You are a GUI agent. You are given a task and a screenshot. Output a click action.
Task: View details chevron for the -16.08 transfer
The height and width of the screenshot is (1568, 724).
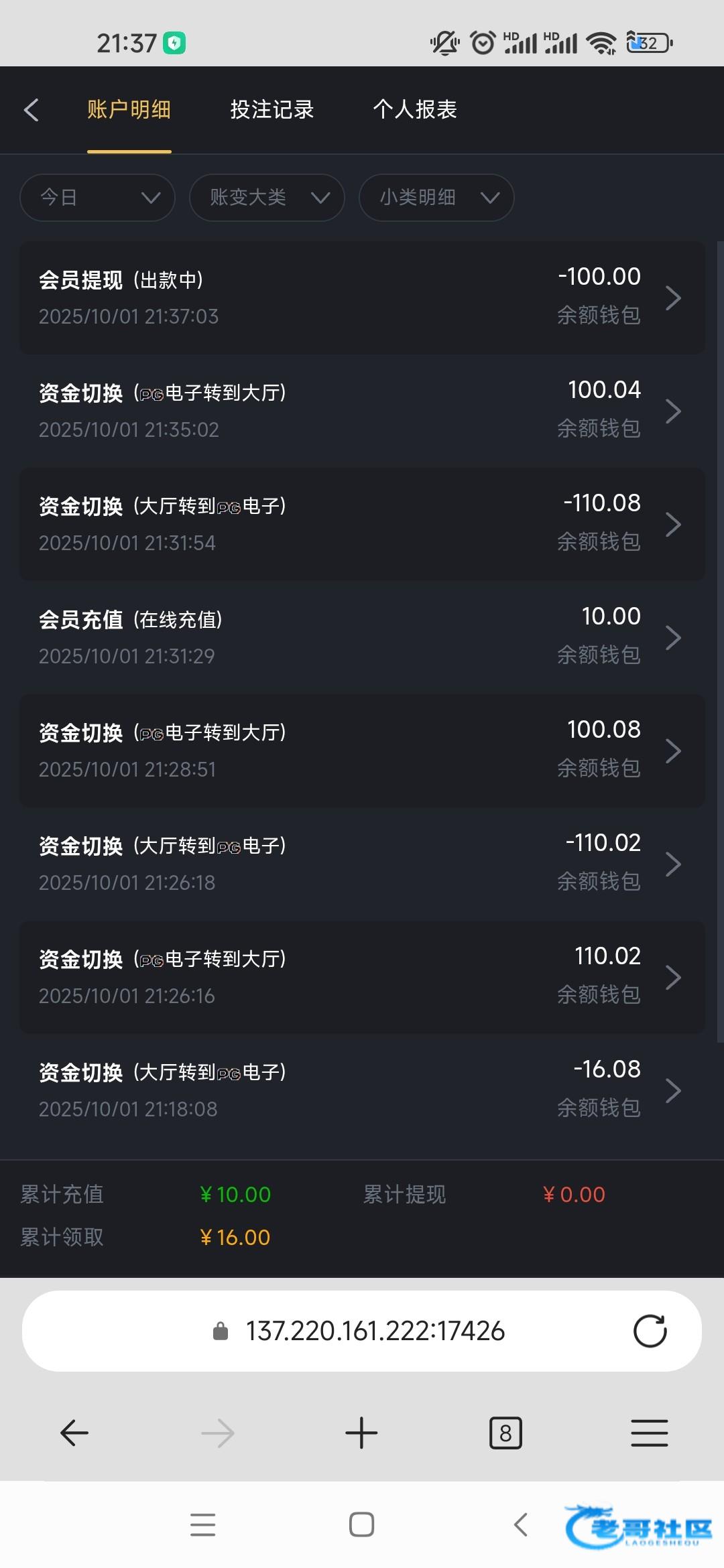[x=673, y=1090]
